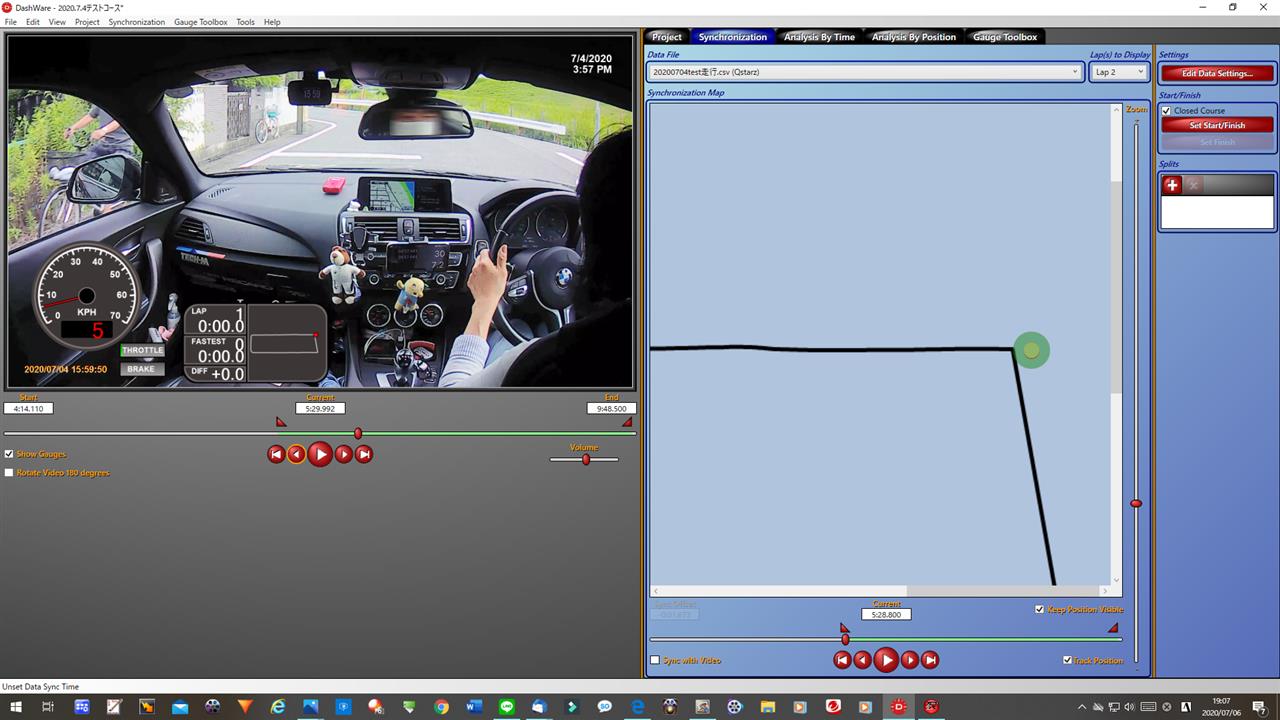The image size is (1280, 720).
Task: Open the Synchronization menu
Action: coord(136,22)
